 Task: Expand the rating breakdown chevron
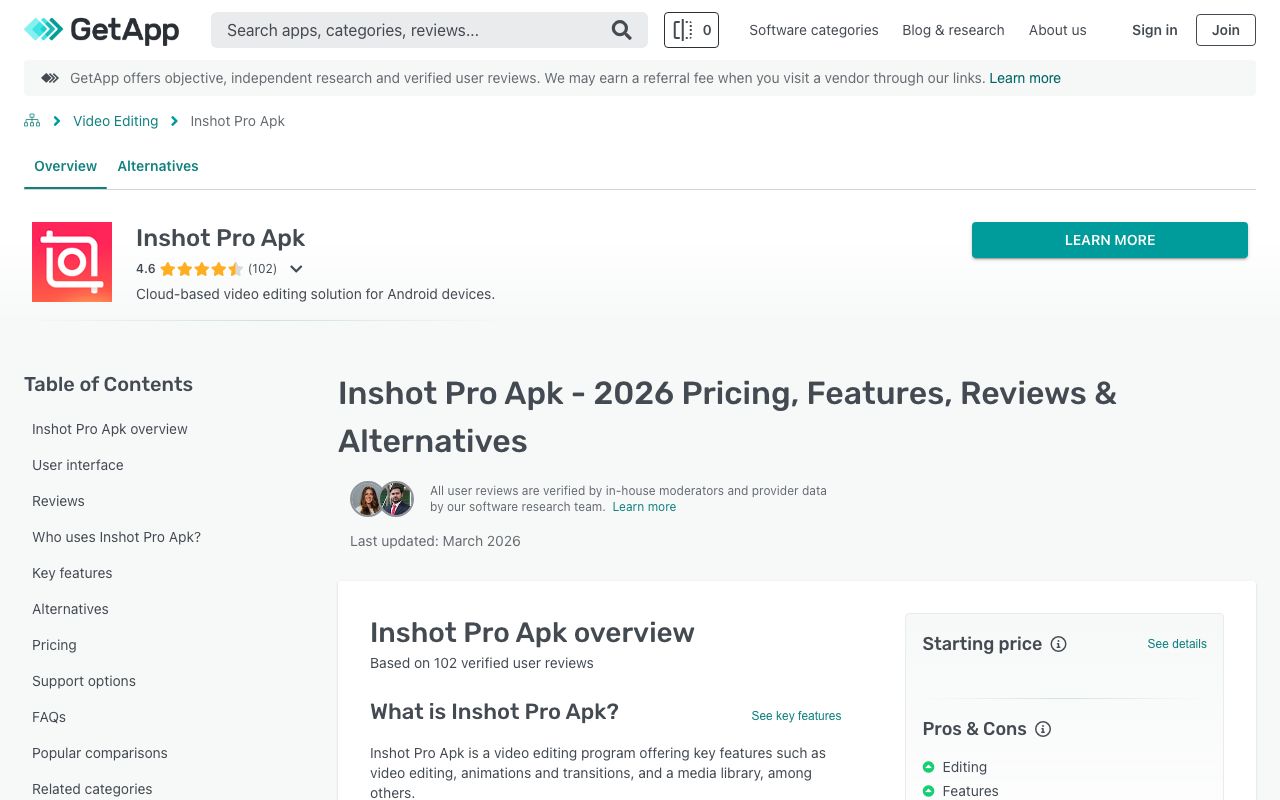(x=296, y=269)
